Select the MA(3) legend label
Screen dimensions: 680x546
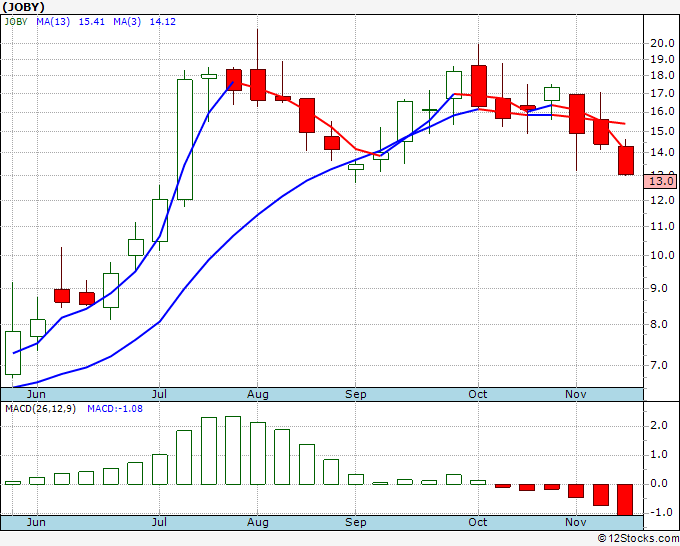pos(127,22)
